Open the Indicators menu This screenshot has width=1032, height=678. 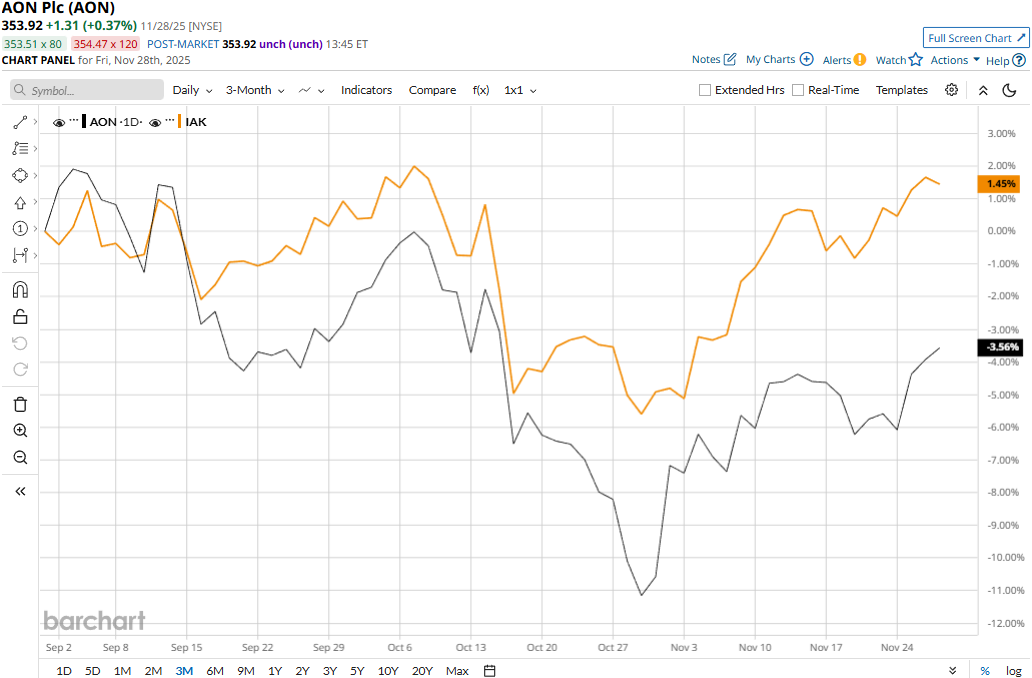366,90
